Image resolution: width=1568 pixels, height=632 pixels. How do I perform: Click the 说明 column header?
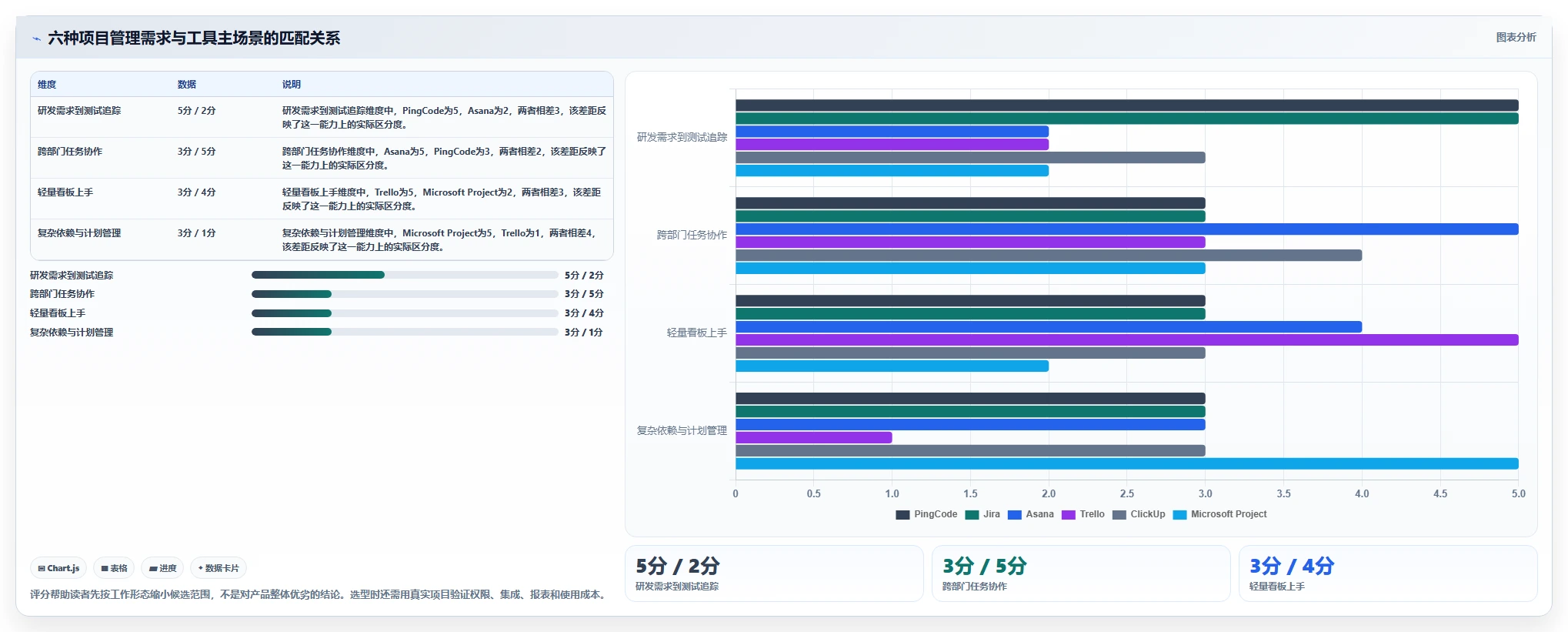click(292, 85)
